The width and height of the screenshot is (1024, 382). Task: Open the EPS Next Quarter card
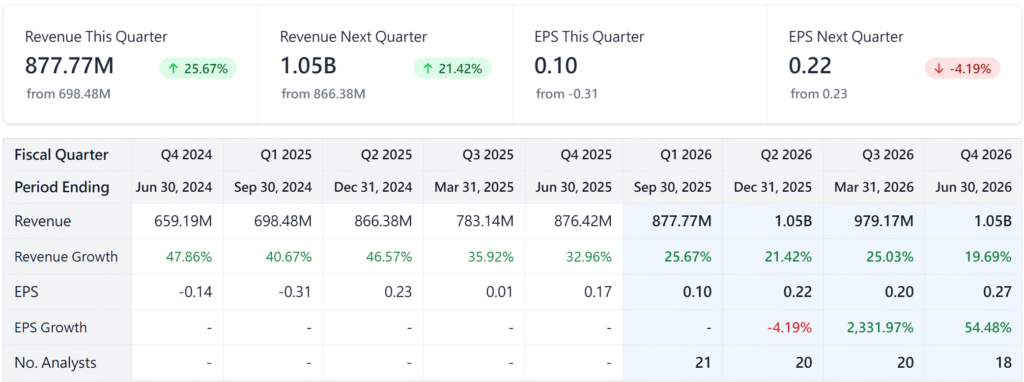pyautogui.click(x=894, y=64)
